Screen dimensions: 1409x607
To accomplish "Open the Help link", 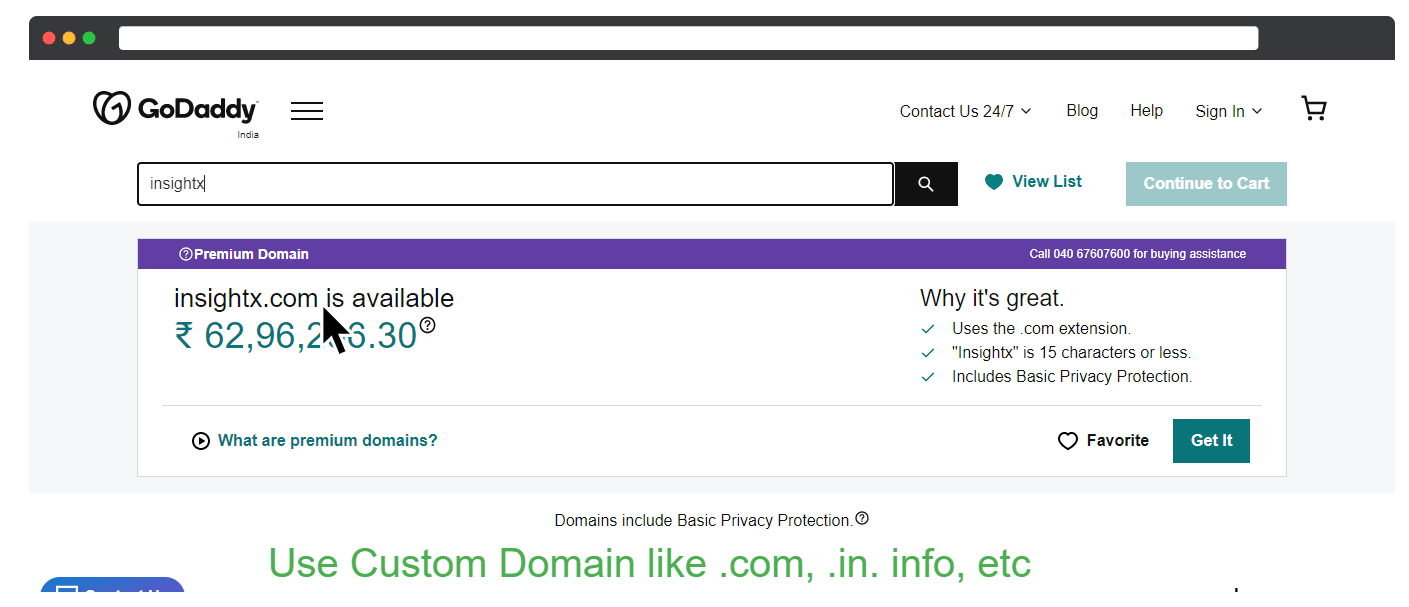I will point(1147,111).
